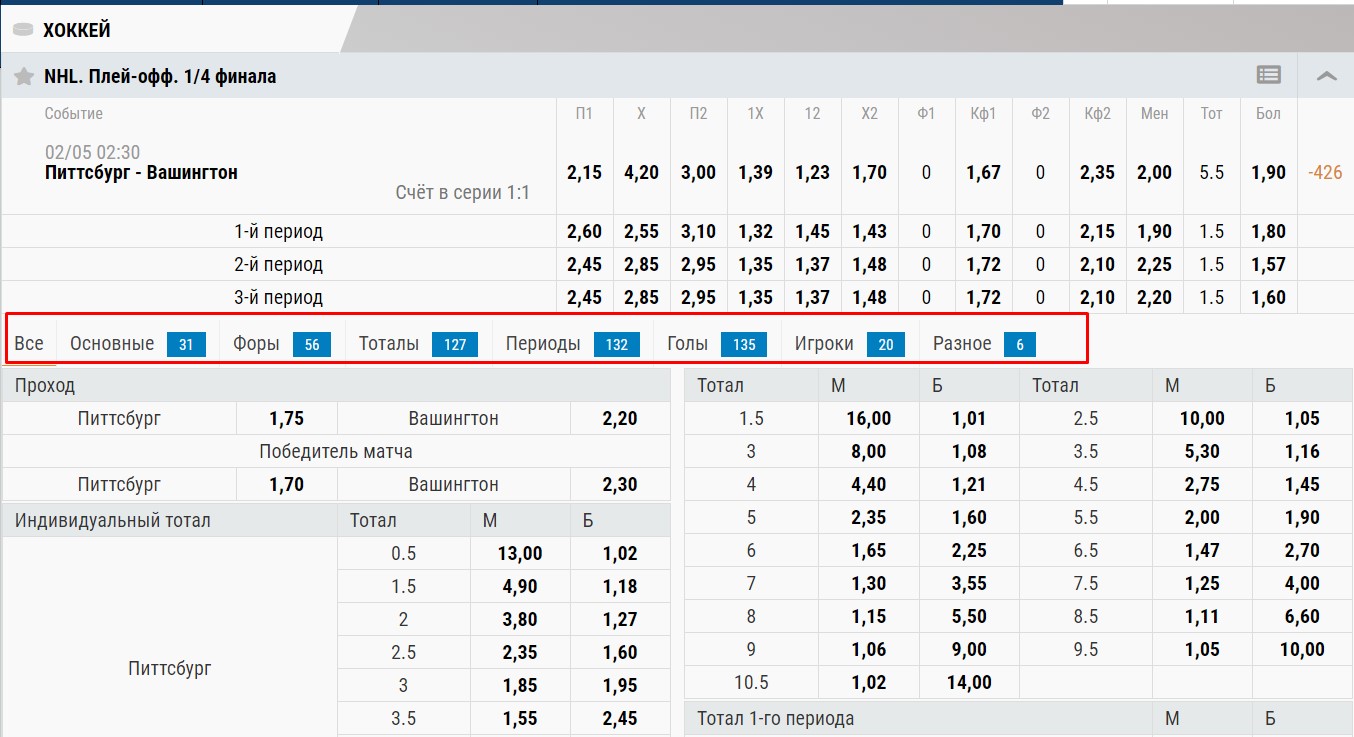Pick total 8 over 5,50
The height and width of the screenshot is (737, 1354).
point(969,616)
